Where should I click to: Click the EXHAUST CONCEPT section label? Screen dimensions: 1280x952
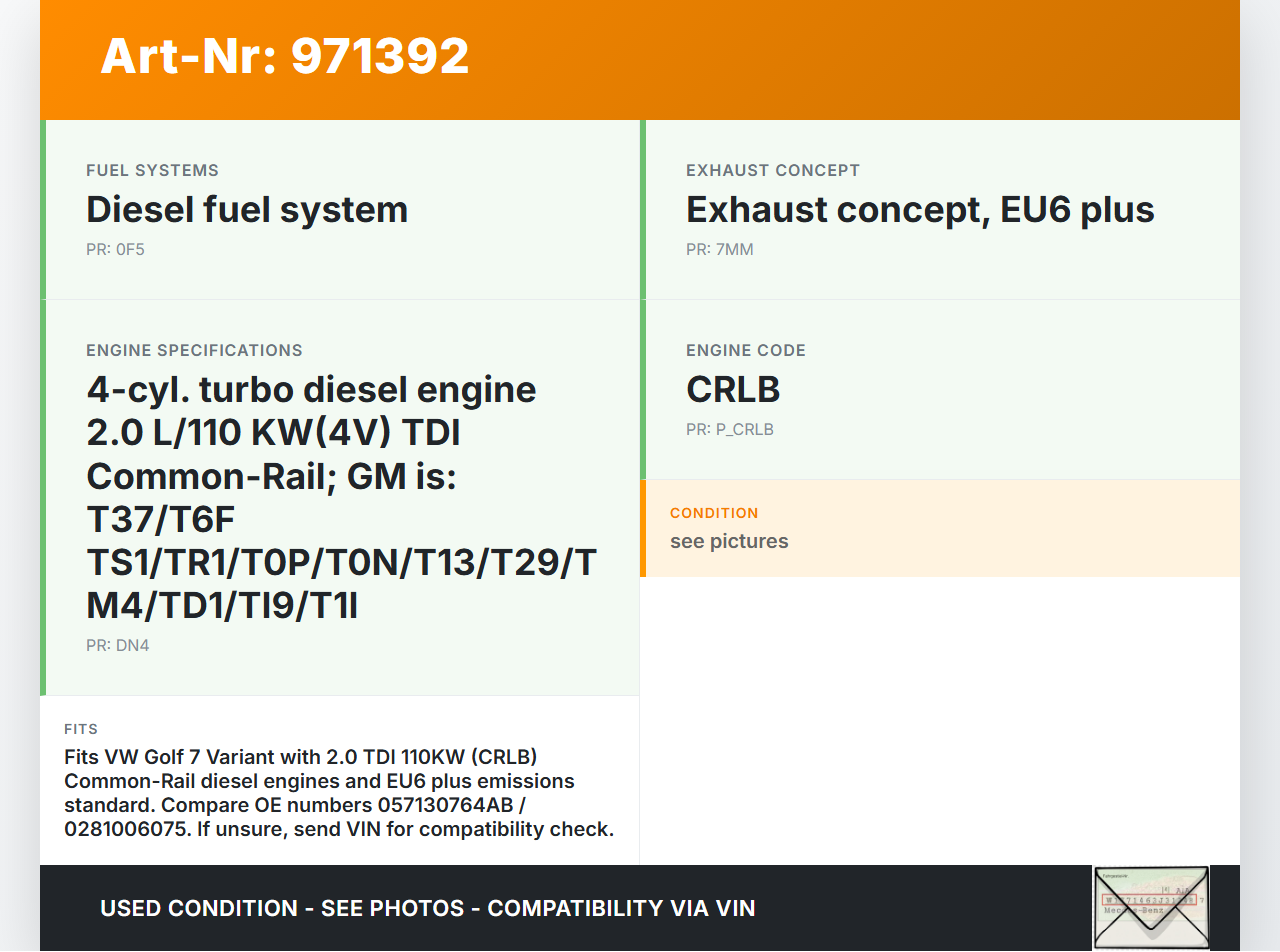[772, 171]
